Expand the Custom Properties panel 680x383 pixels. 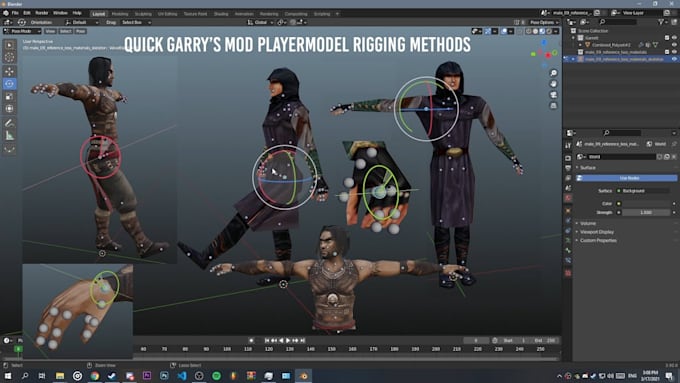click(x=598, y=240)
